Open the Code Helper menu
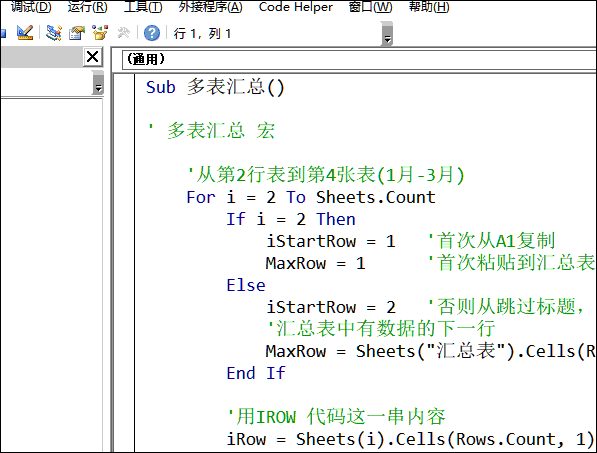 click(296, 6)
